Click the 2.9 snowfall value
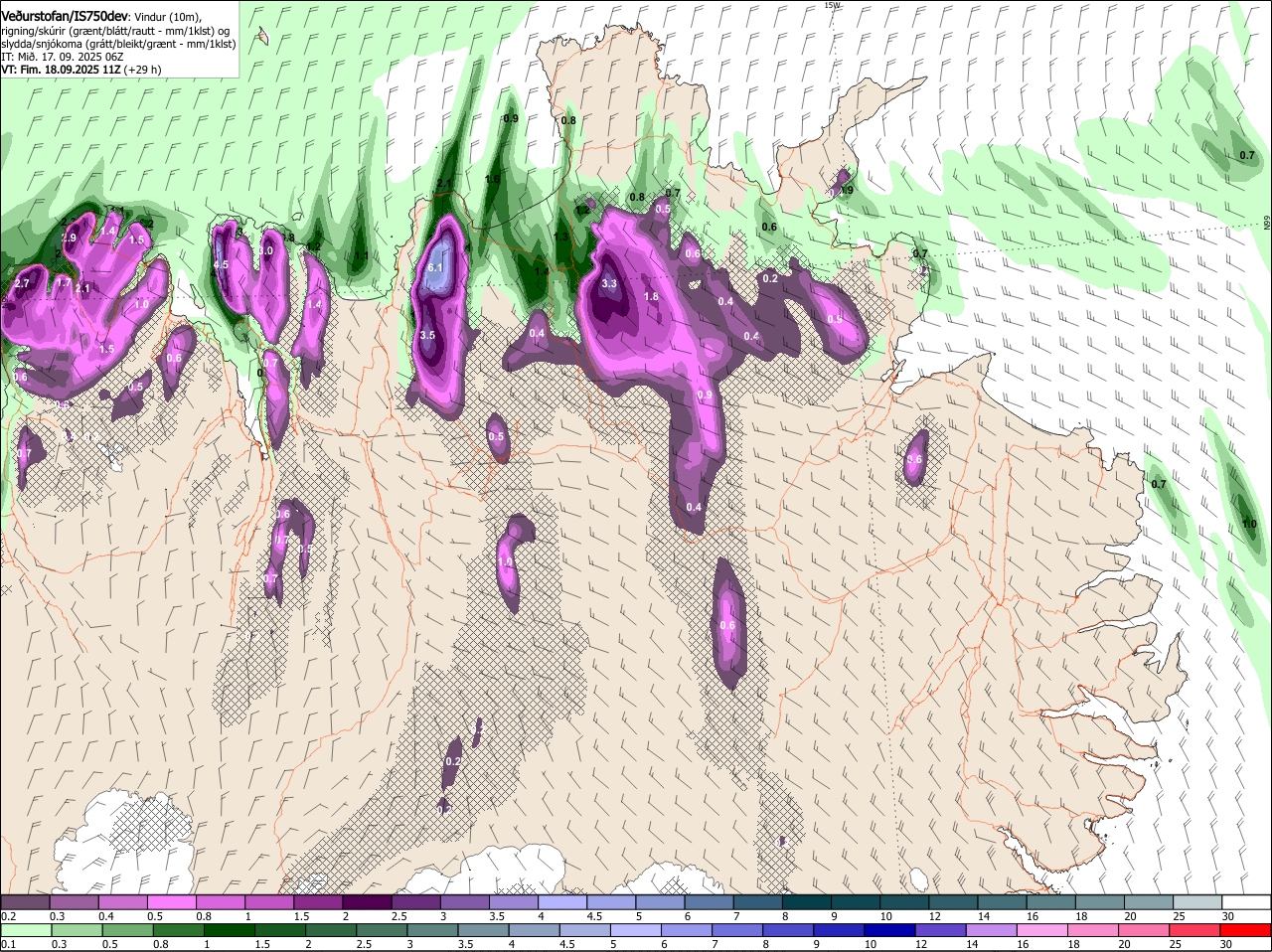This screenshot has width=1272, height=952. (x=69, y=238)
